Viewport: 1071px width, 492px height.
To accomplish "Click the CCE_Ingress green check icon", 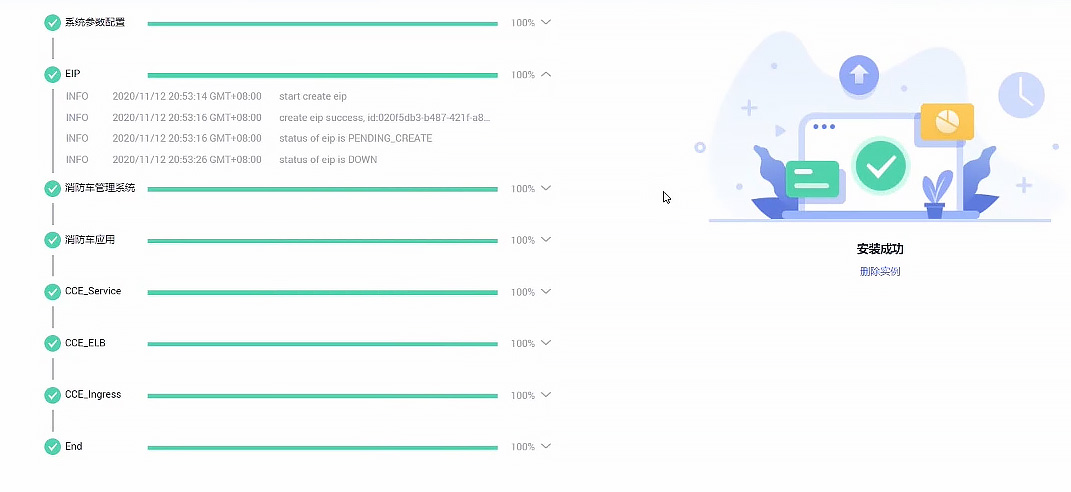I will coord(53,395).
